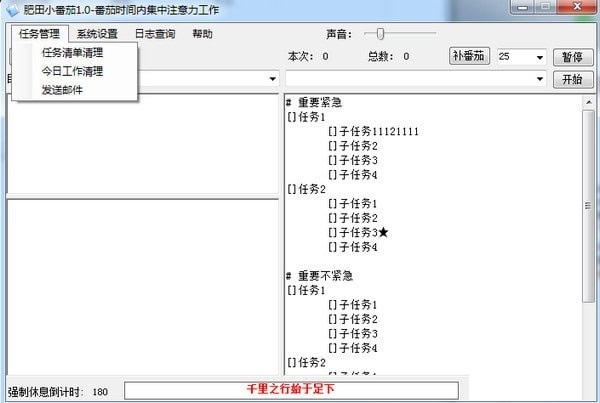
Task: Click the 本次 count value
Action: (325, 57)
